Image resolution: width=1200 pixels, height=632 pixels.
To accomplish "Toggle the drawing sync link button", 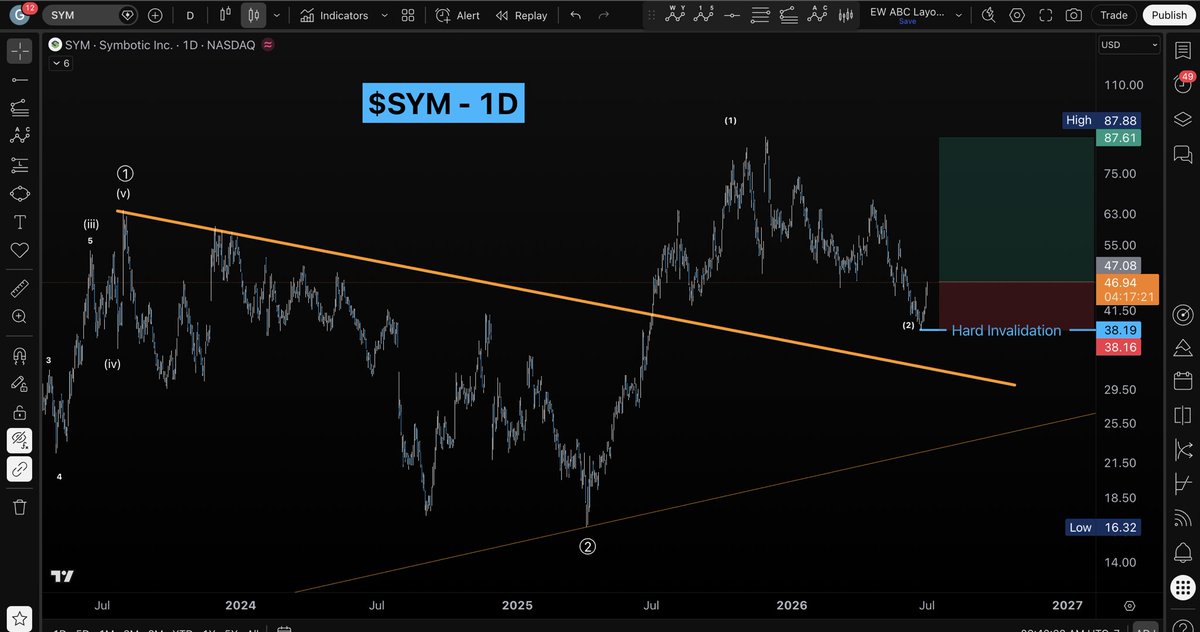I will click(20, 469).
